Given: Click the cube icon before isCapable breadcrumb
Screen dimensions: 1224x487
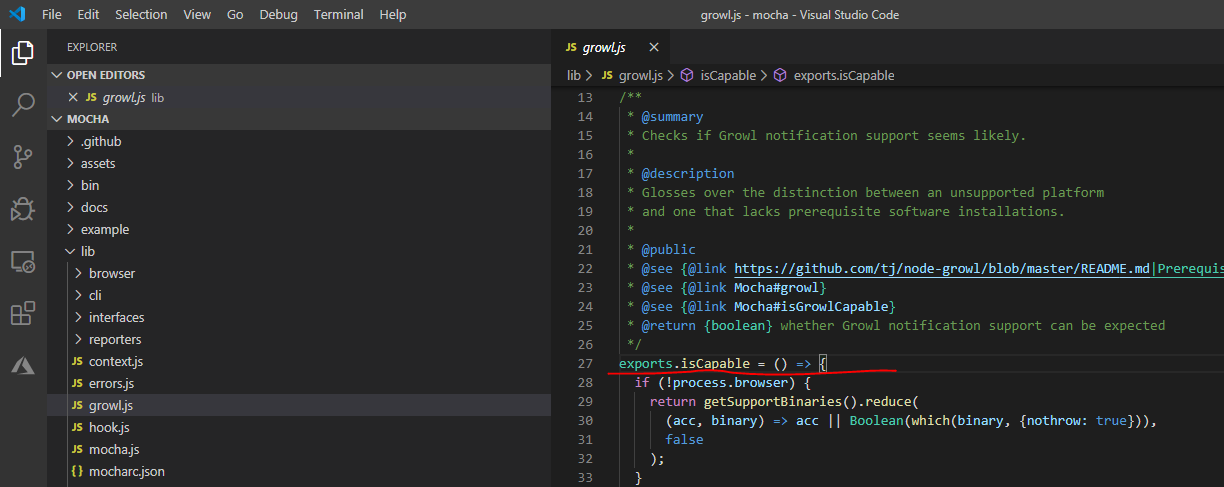Looking at the screenshot, I should click(687, 75).
